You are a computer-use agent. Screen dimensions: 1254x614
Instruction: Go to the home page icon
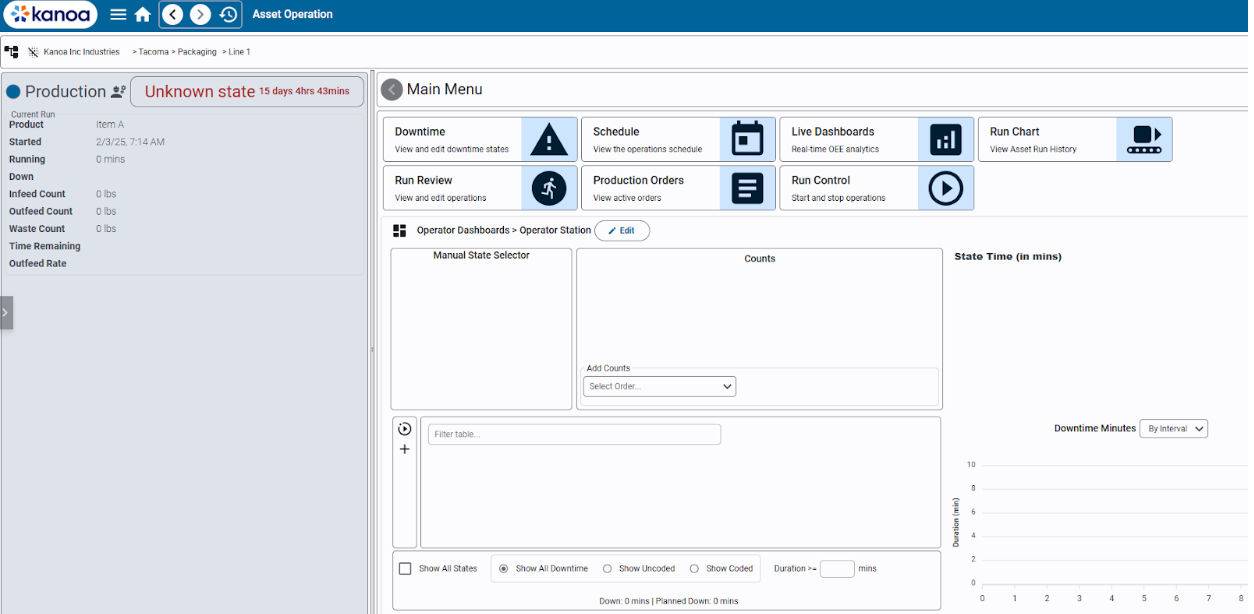coord(143,14)
